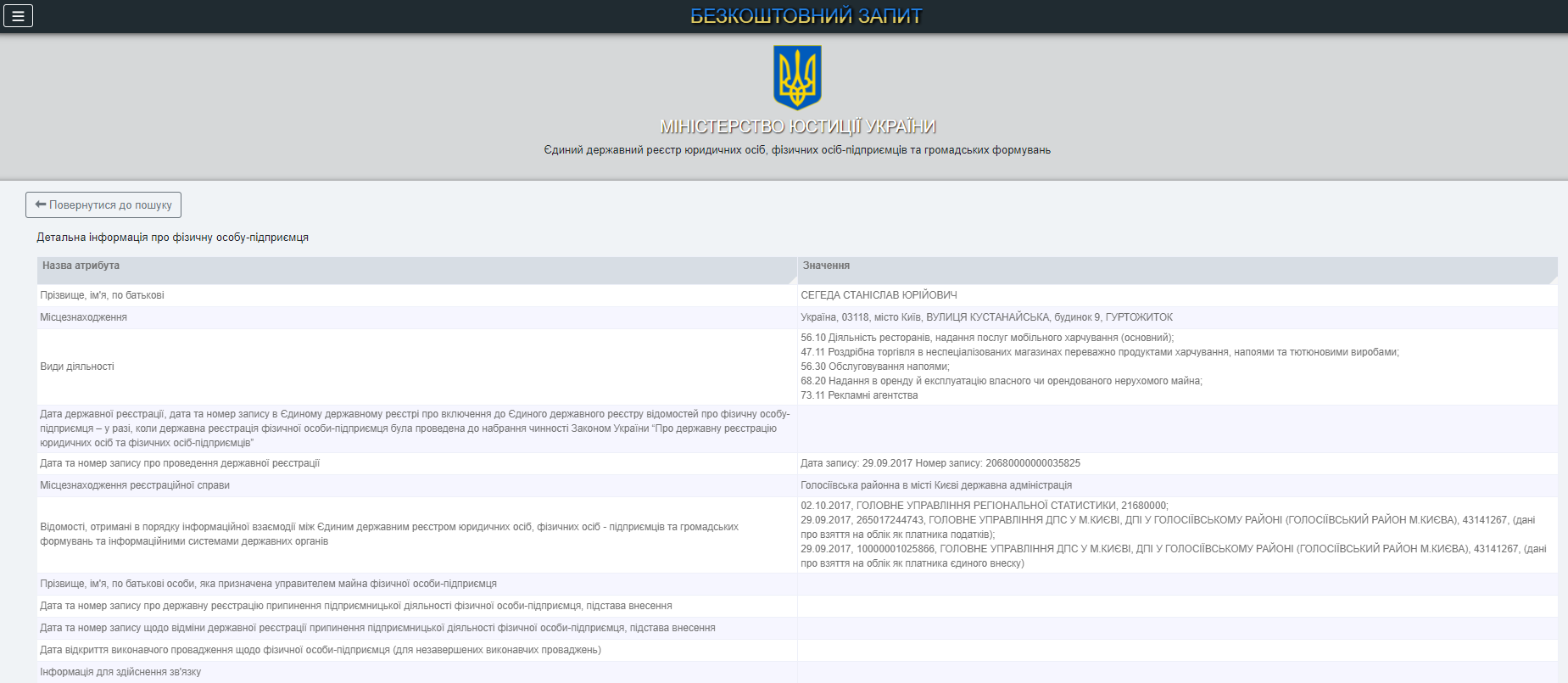Sort by the 'Значення' column header
The width and height of the screenshot is (1568, 683).
(826, 266)
